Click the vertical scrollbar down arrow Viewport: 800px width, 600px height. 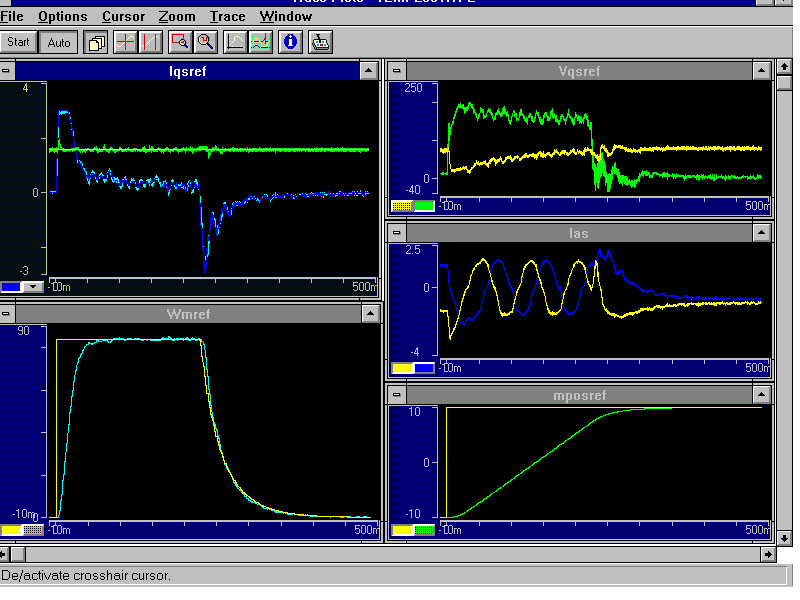(784, 538)
